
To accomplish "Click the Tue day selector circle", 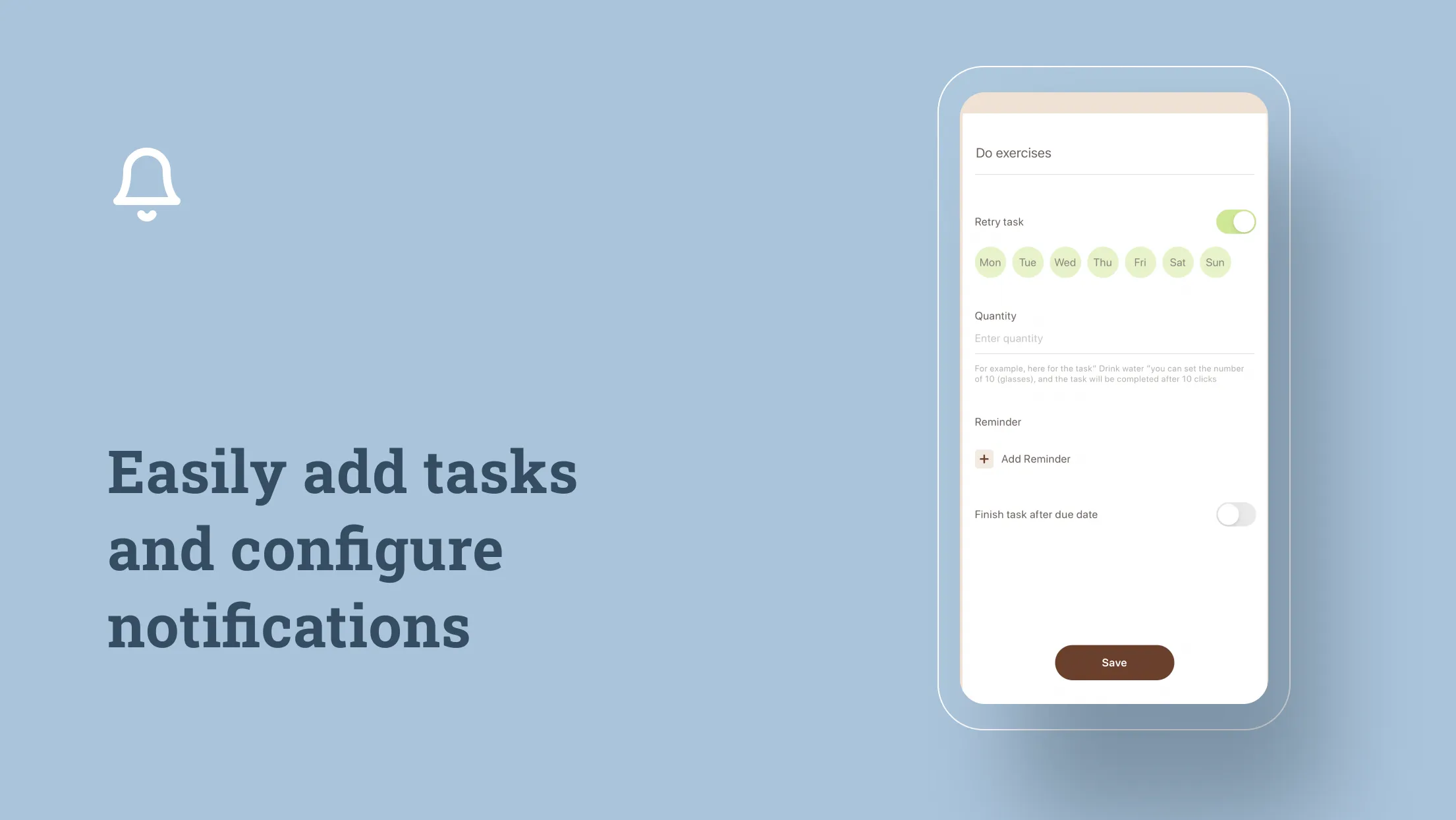I will click(x=1027, y=262).
